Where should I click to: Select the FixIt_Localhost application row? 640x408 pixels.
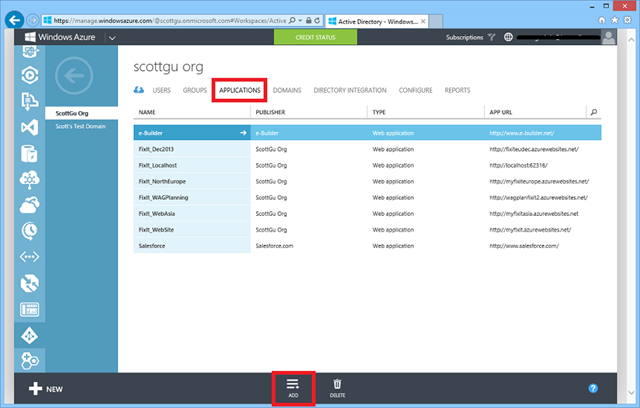click(x=367, y=165)
